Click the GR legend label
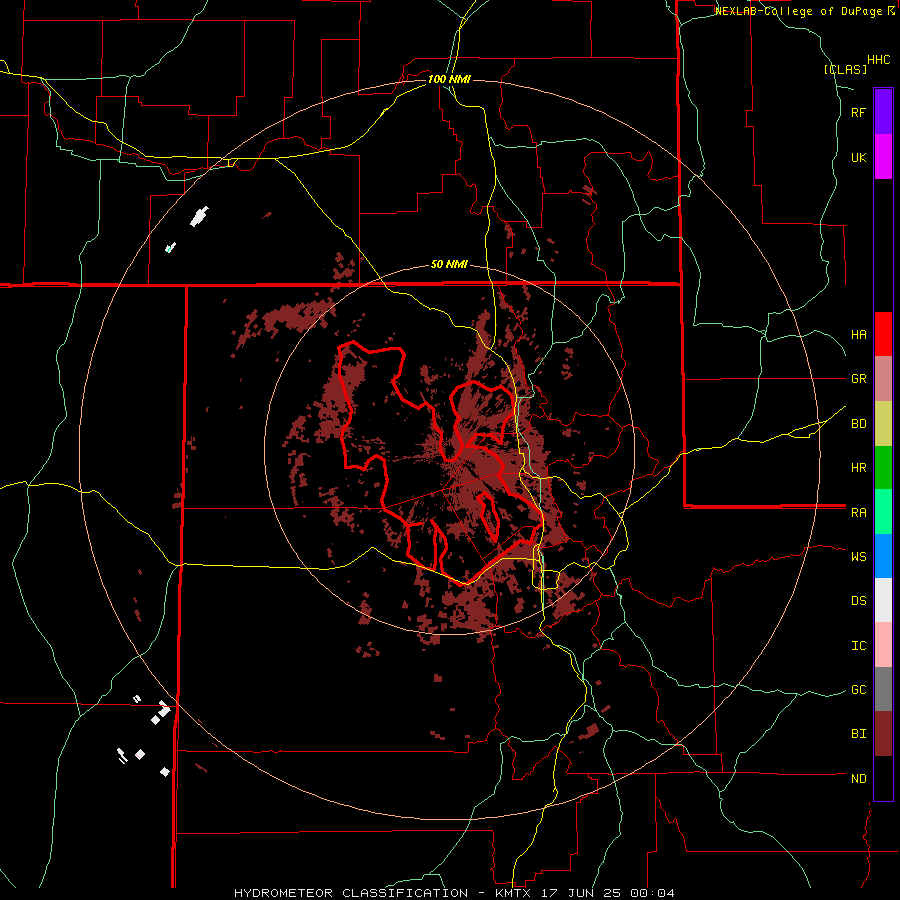The width and height of the screenshot is (900, 900). [x=859, y=379]
